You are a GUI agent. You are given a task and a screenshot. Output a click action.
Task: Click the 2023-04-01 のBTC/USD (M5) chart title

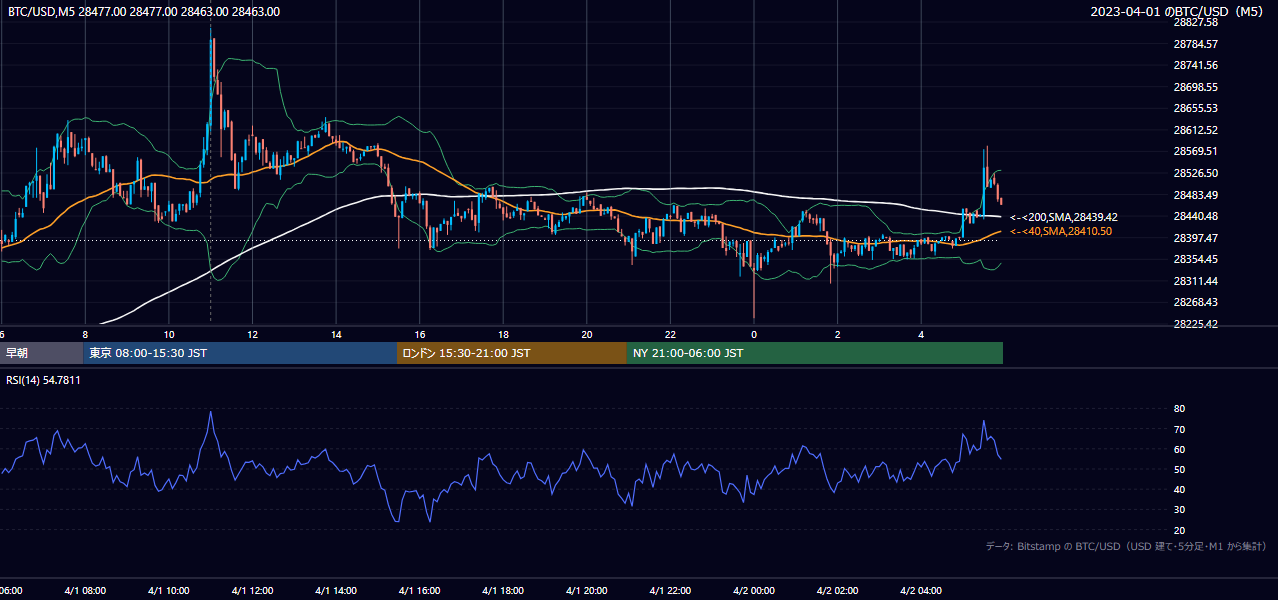tap(1177, 12)
